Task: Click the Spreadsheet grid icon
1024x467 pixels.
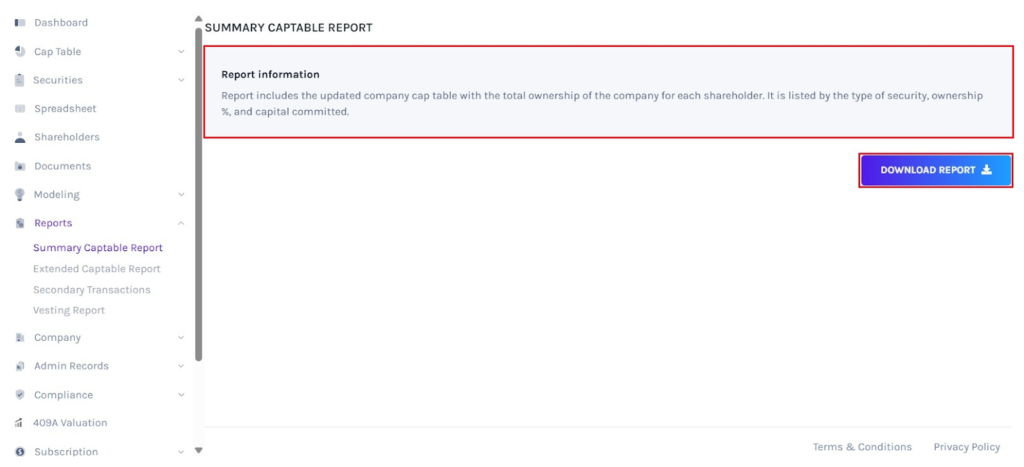Action: click(20, 109)
